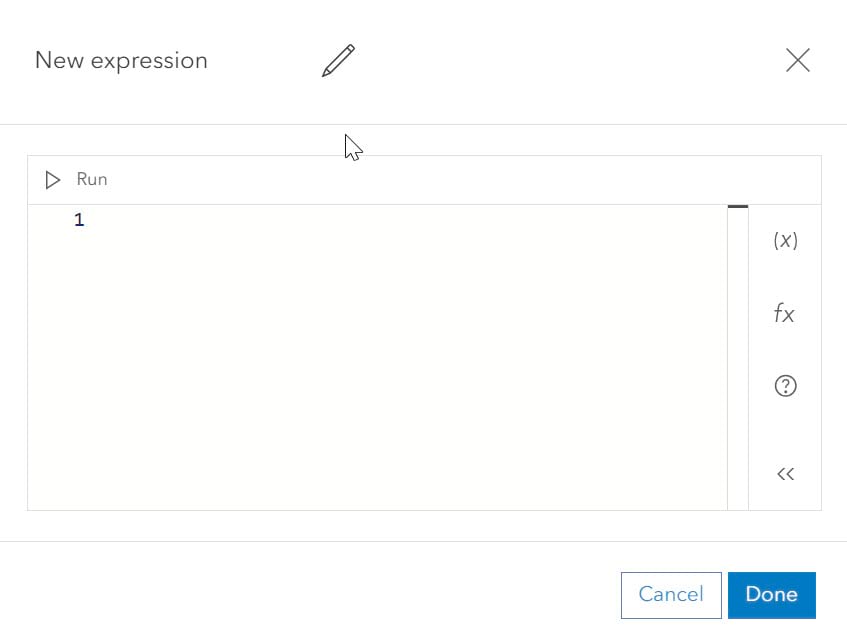Viewport: 847px width, 643px height.
Task: Cancel the expression edits
Action: [x=671, y=595]
